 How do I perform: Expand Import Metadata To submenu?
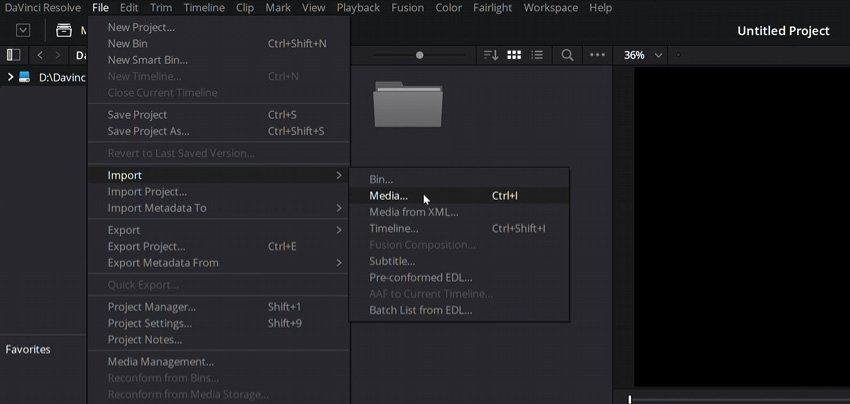tap(218, 208)
